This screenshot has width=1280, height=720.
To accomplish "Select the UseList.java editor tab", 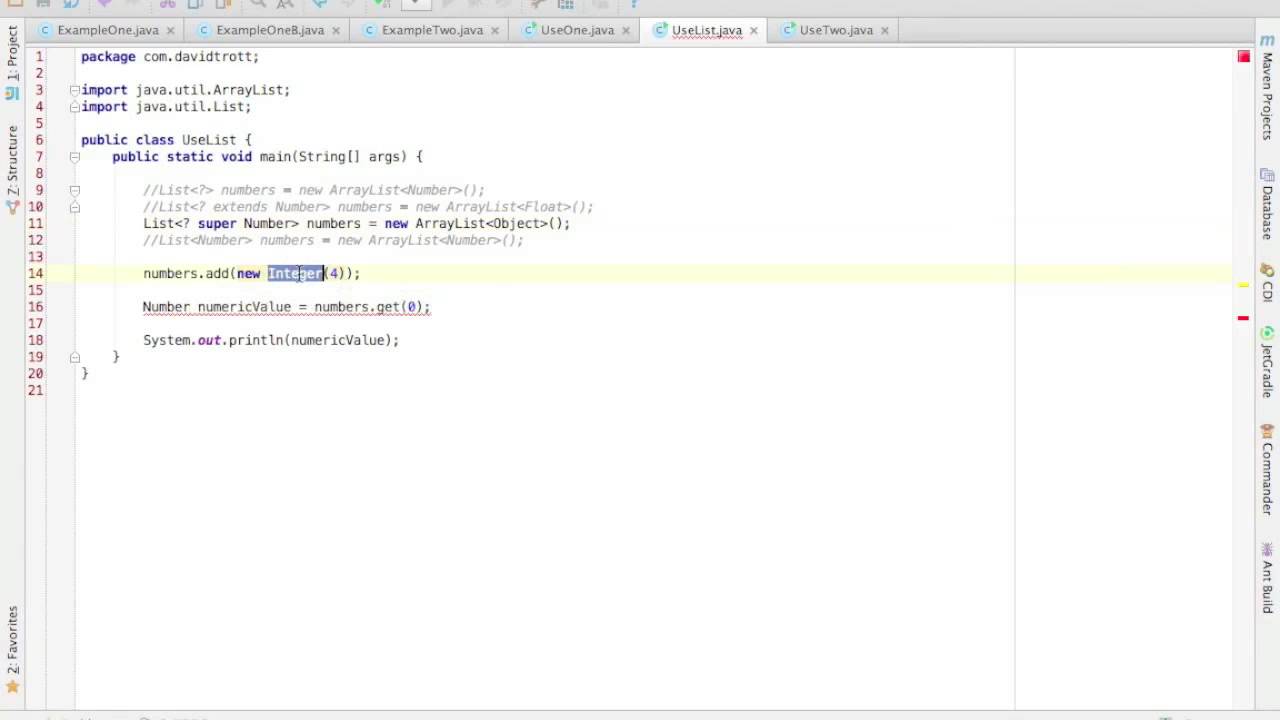I will (706, 30).
